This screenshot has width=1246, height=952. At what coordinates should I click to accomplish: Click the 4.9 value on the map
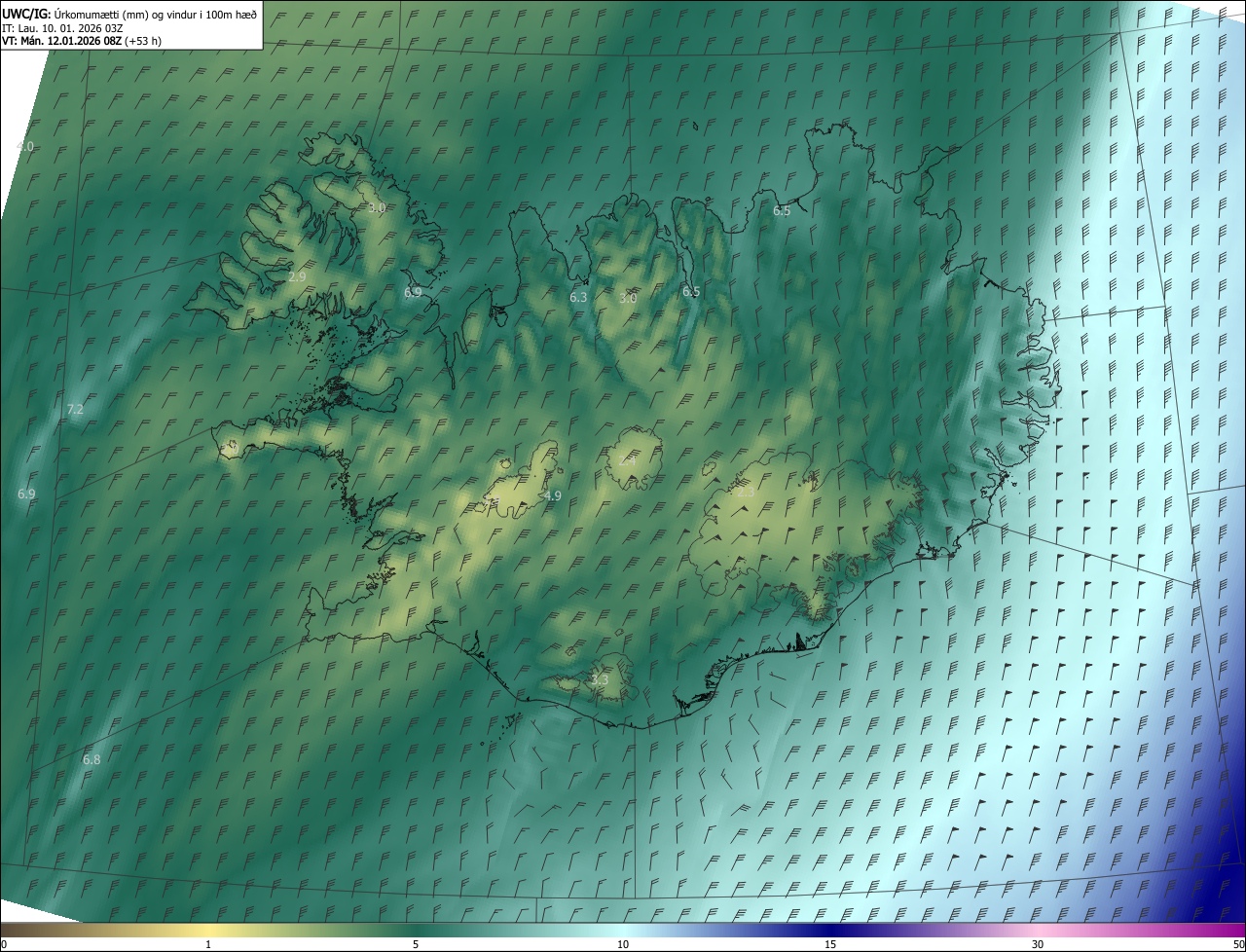point(553,495)
